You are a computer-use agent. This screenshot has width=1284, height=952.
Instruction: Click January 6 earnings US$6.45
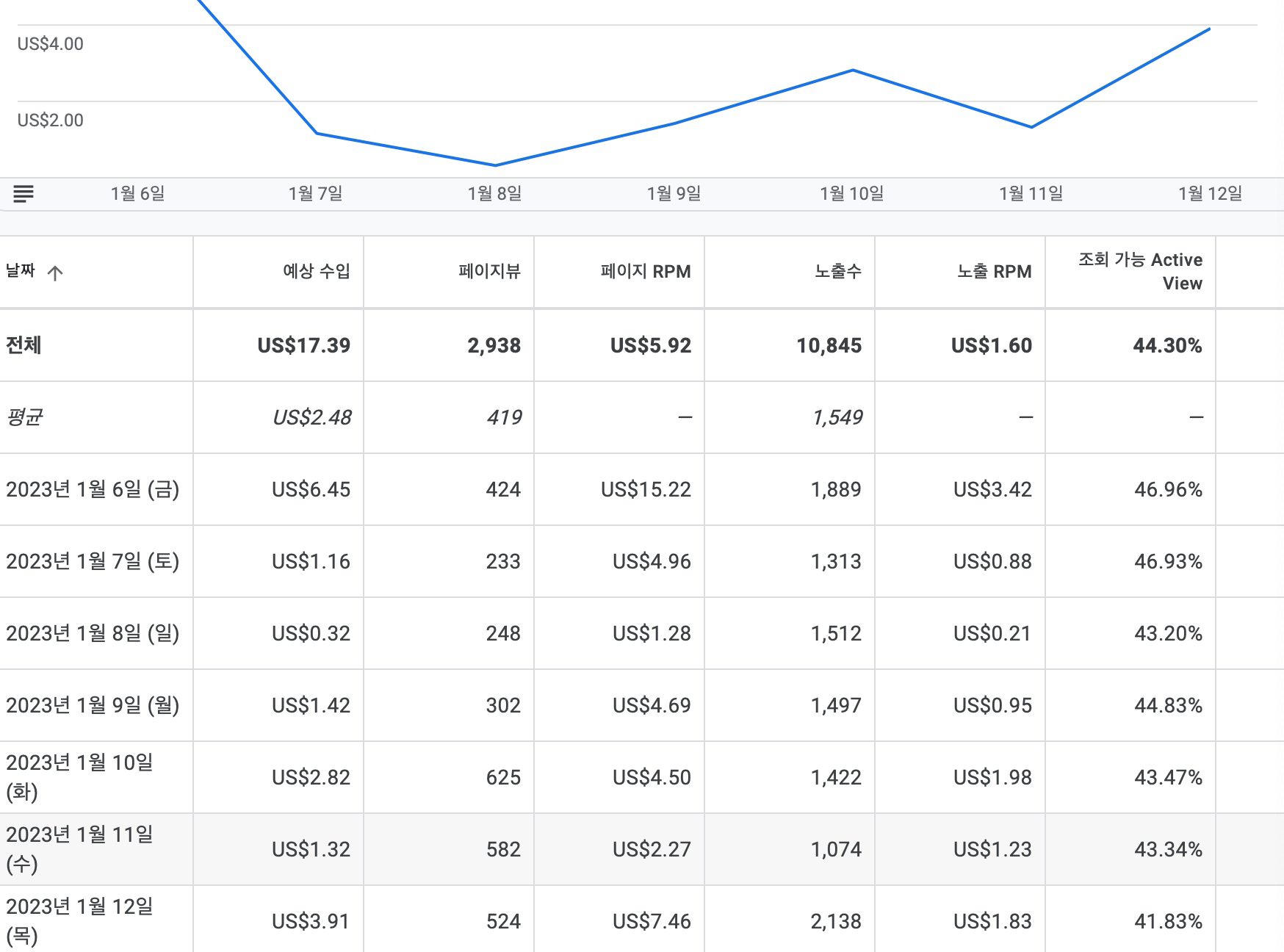coord(311,489)
